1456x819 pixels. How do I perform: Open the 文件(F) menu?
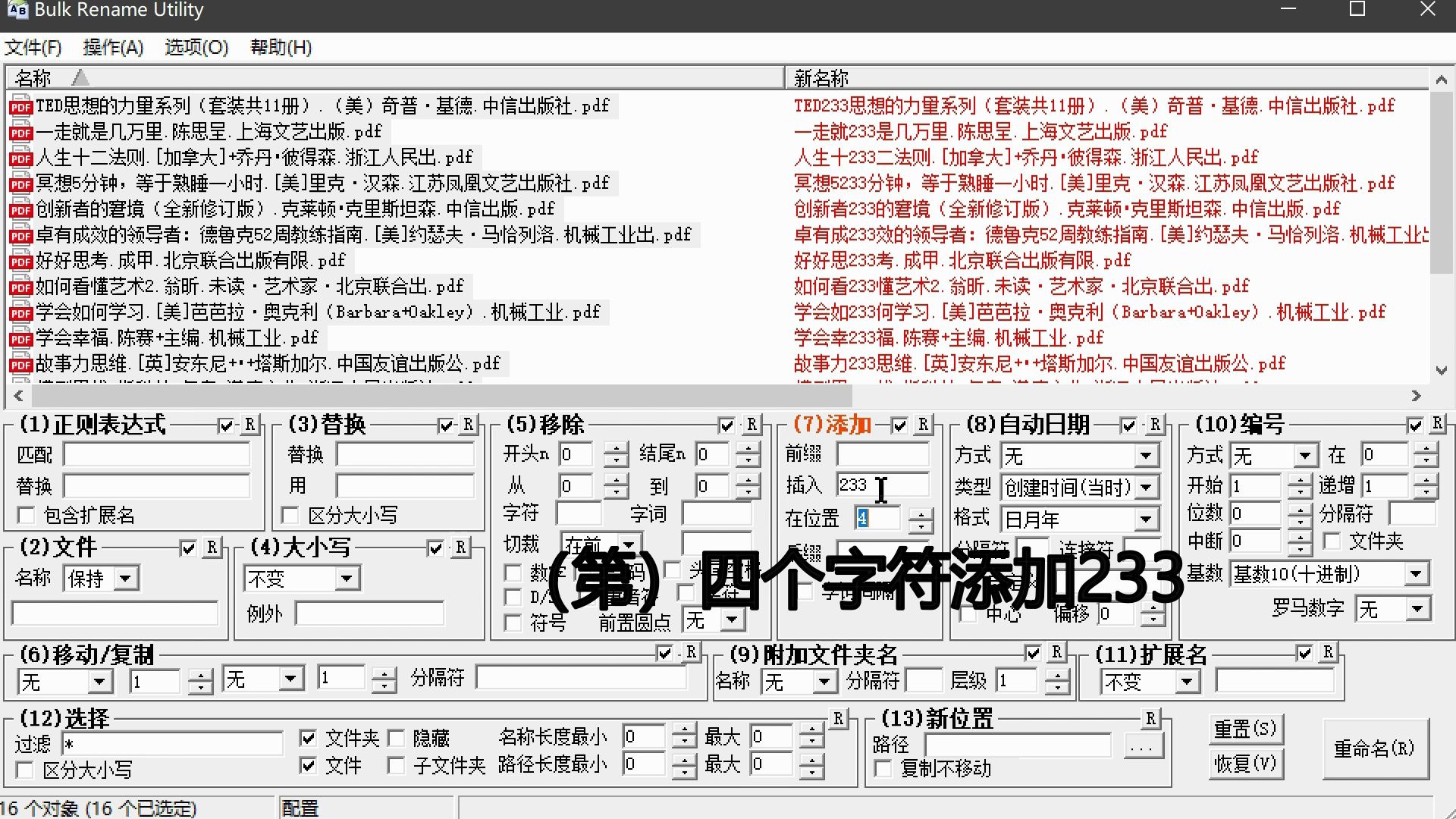point(34,47)
